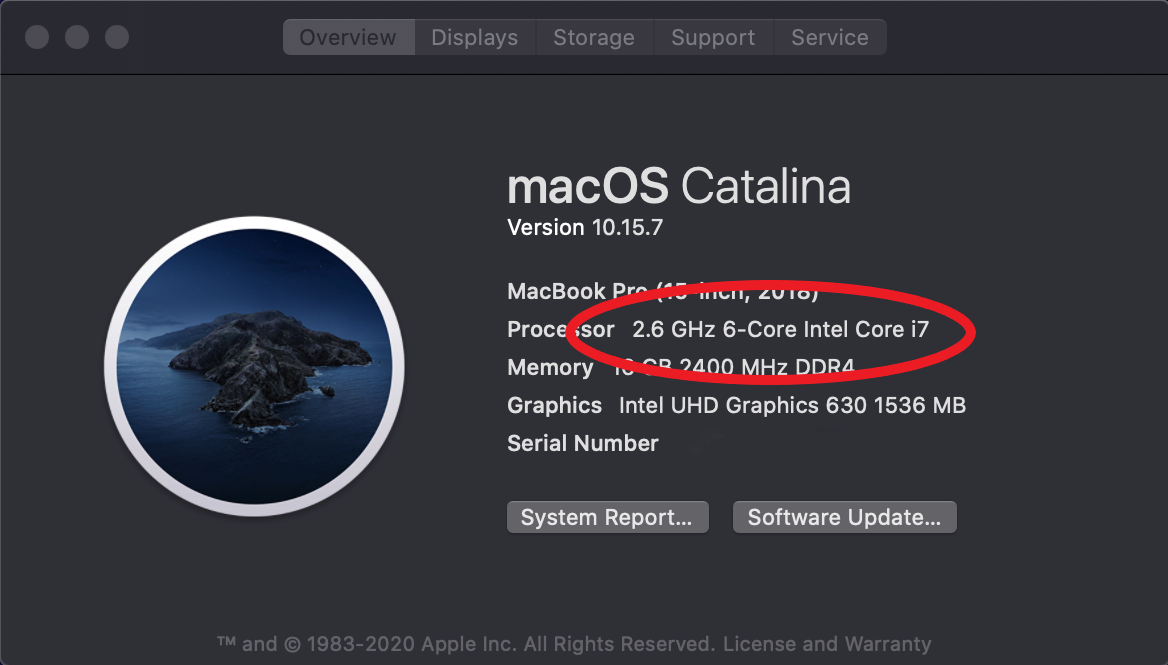Click the zoom window control button
1168x665 pixels.
click(x=117, y=37)
